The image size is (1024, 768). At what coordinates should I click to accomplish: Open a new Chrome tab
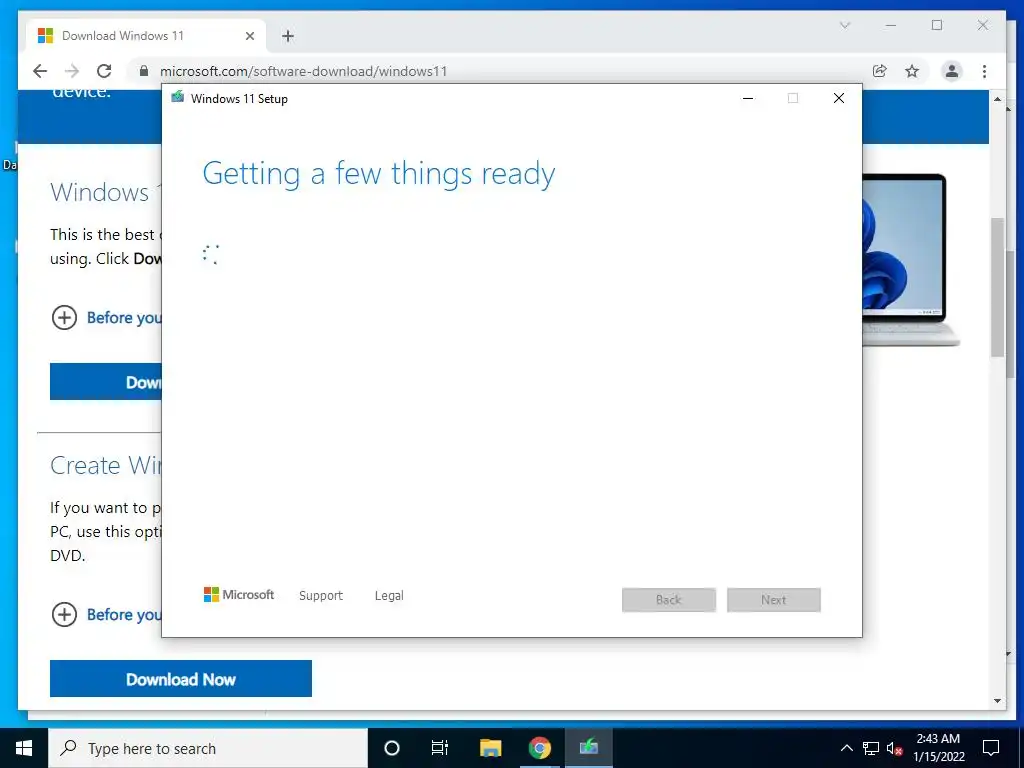[x=288, y=36]
